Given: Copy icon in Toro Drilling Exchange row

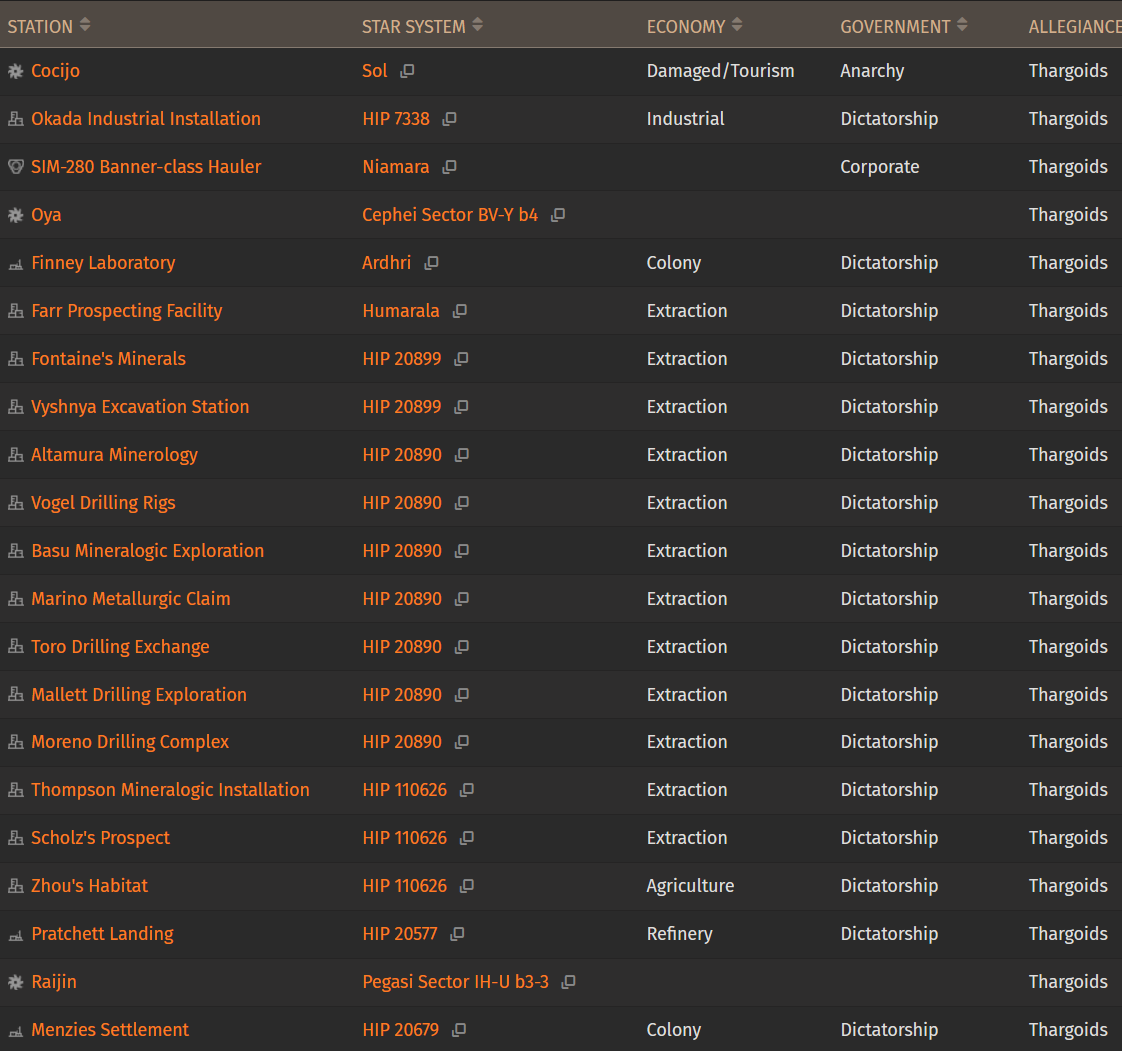Looking at the screenshot, I should point(462,646).
